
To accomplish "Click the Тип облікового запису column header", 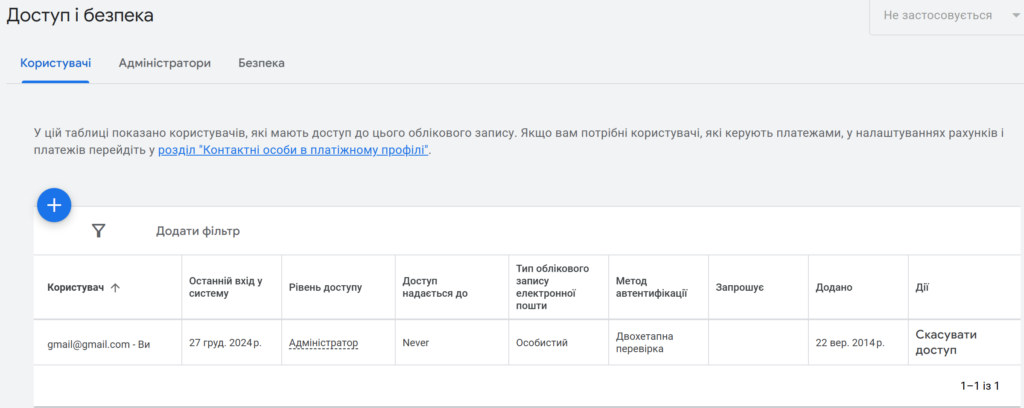I will click(552, 287).
